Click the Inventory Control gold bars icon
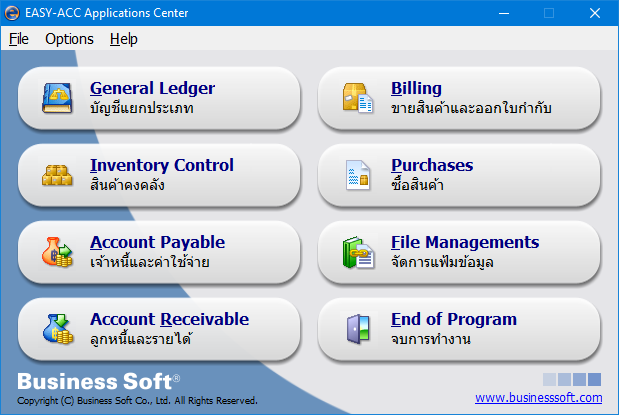Screen dimensions: 619x415 58,175
